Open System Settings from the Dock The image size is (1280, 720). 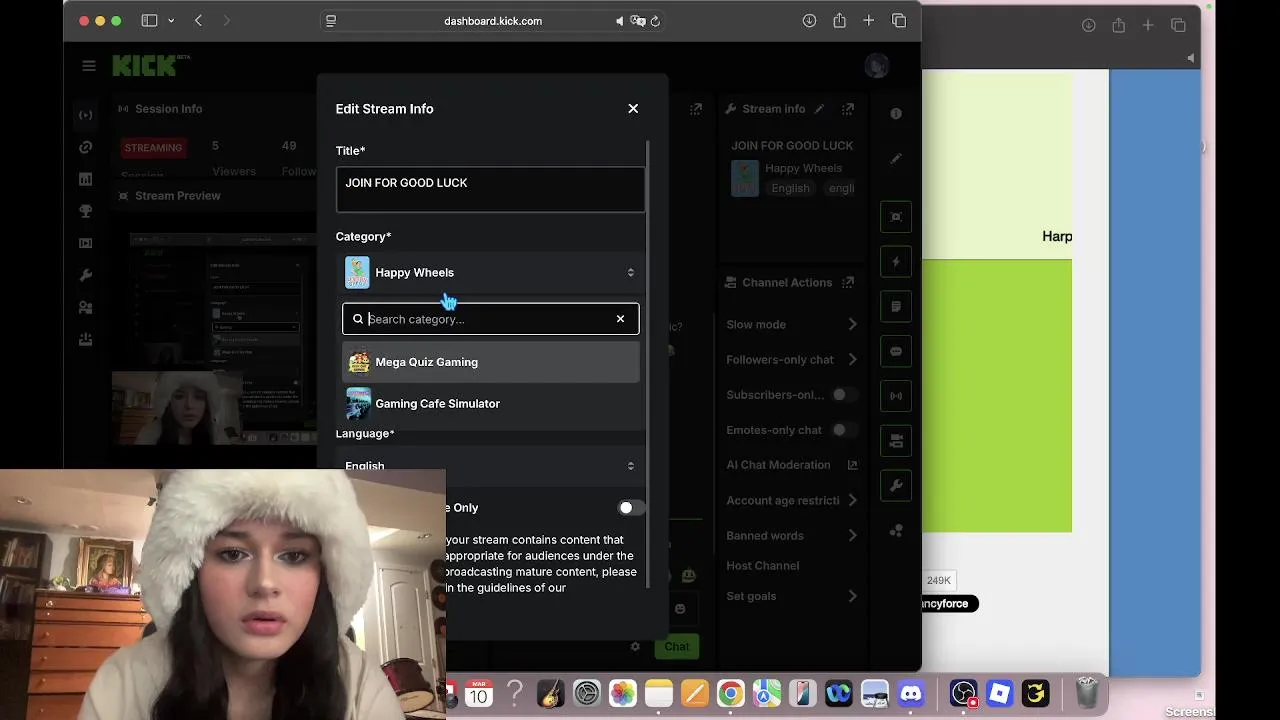point(586,693)
